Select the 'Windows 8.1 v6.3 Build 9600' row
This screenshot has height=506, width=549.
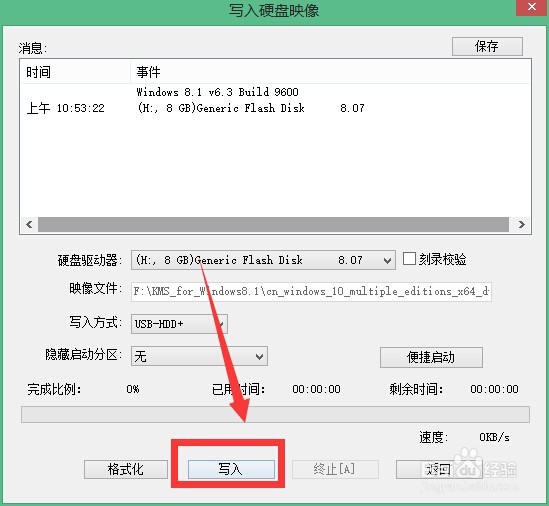217,92
